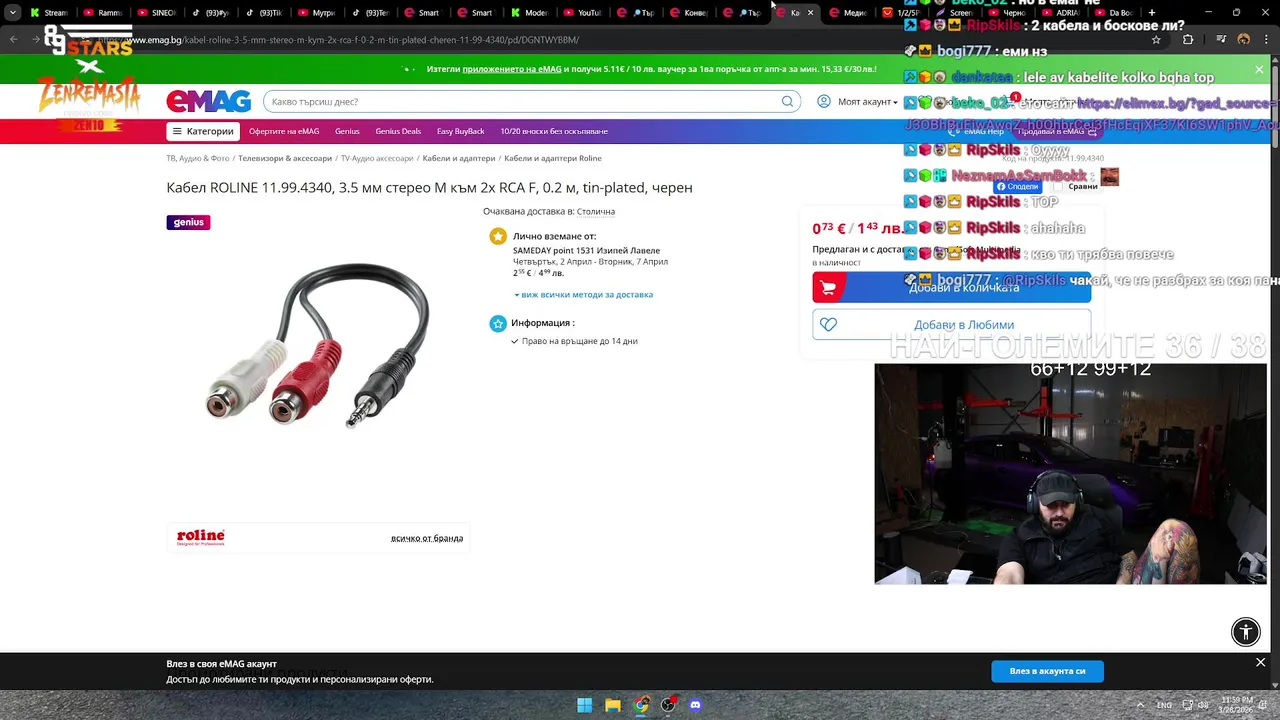Add product to cart button
This screenshot has height=720, width=1280.
pyautogui.click(x=951, y=287)
